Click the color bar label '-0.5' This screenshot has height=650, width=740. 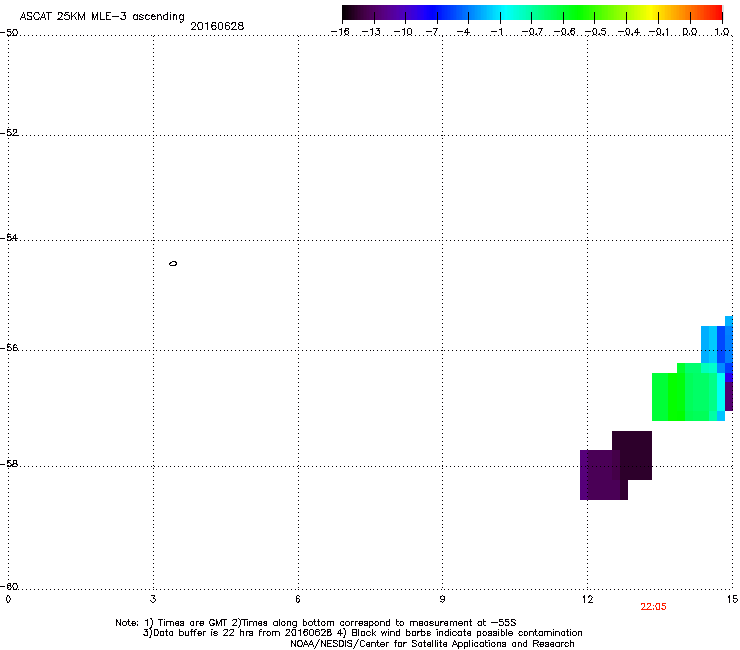click(596, 32)
